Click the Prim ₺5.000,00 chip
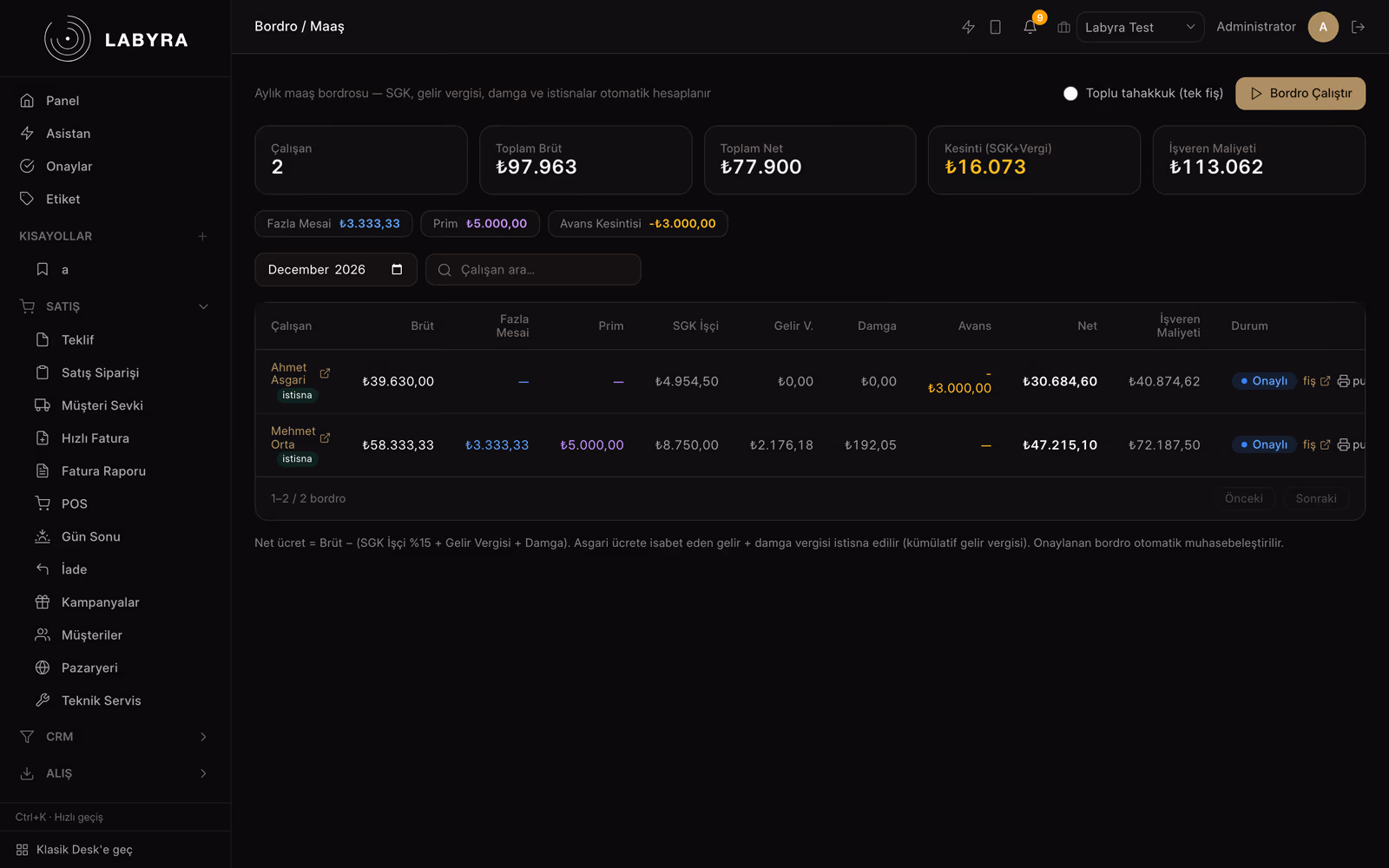Viewport: 1389px width, 868px height. 480,224
